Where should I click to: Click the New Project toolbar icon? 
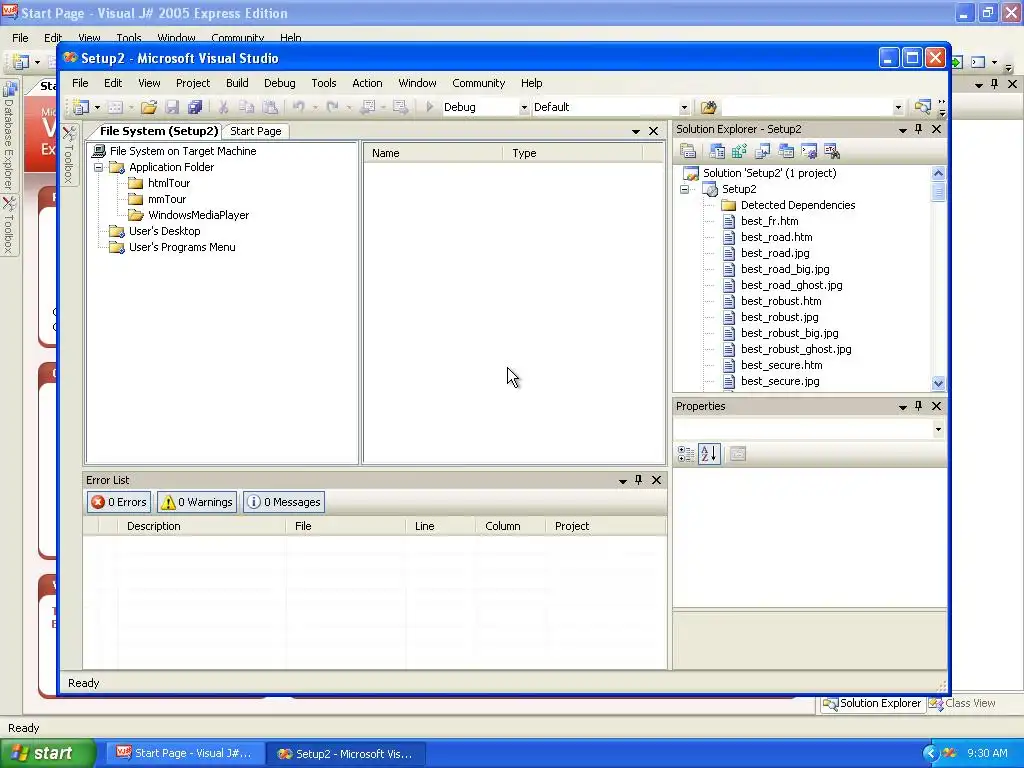[x=81, y=107]
